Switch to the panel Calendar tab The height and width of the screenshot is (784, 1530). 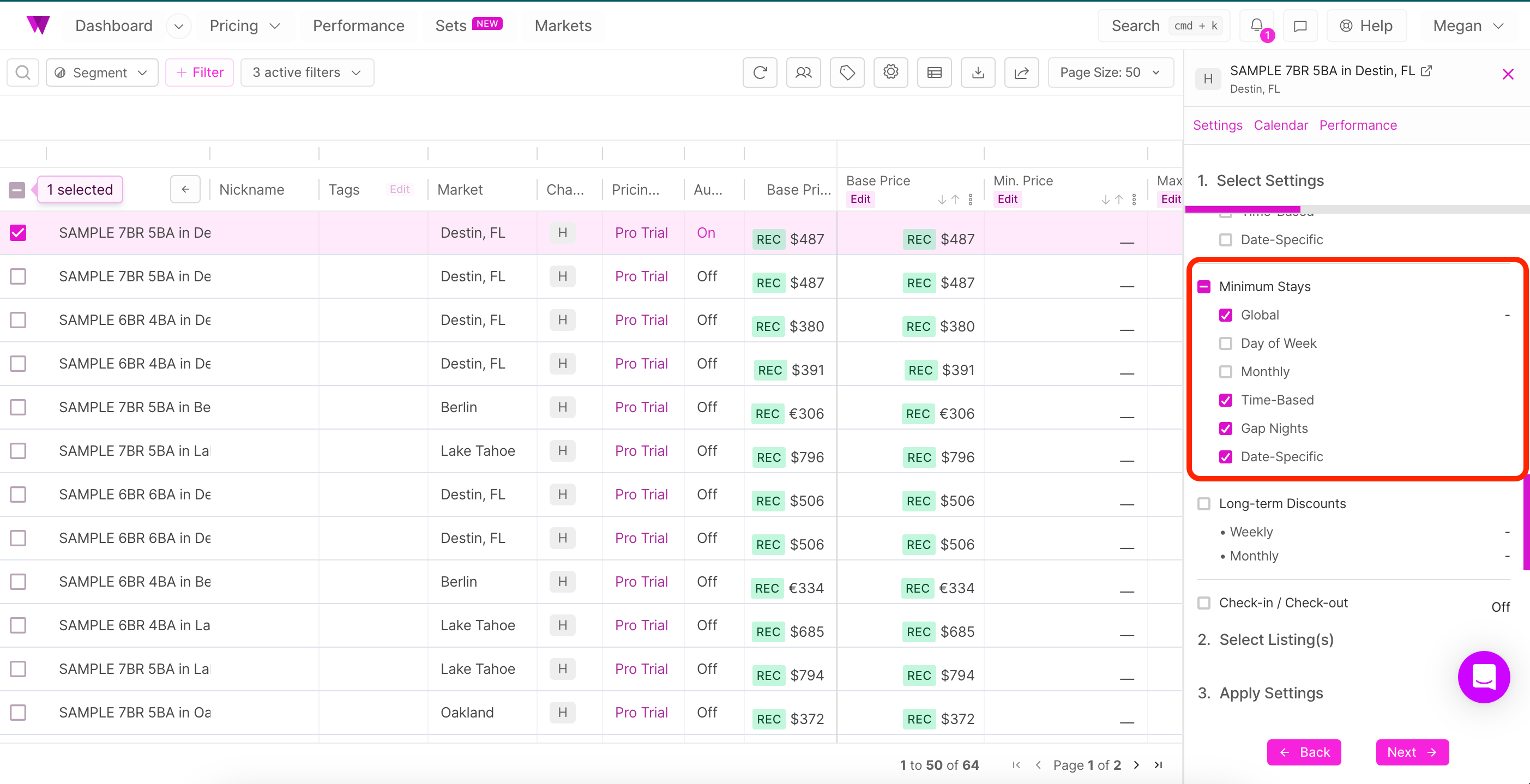pyautogui.click(x=1280, y=125)
